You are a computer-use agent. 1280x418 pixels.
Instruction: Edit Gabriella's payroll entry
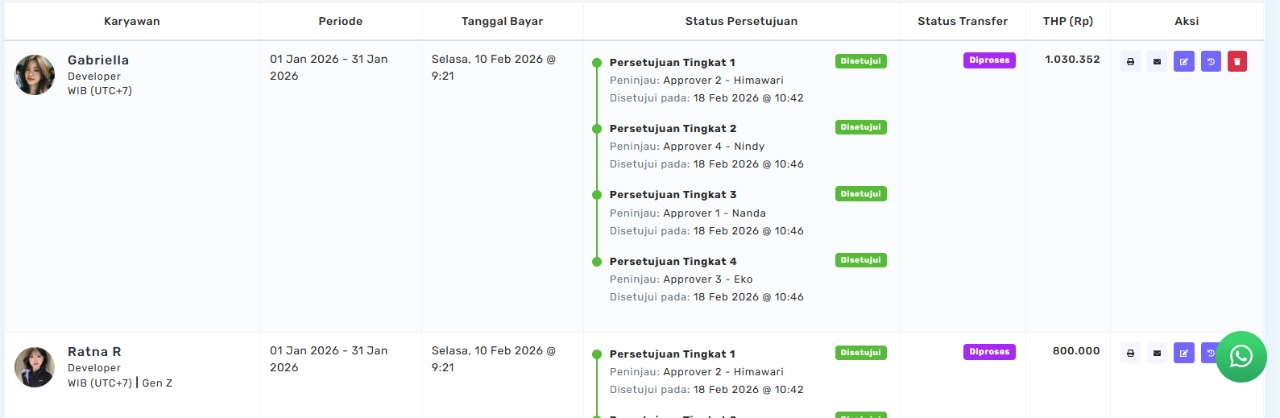pyautogui.click(x=1184, y=62)
